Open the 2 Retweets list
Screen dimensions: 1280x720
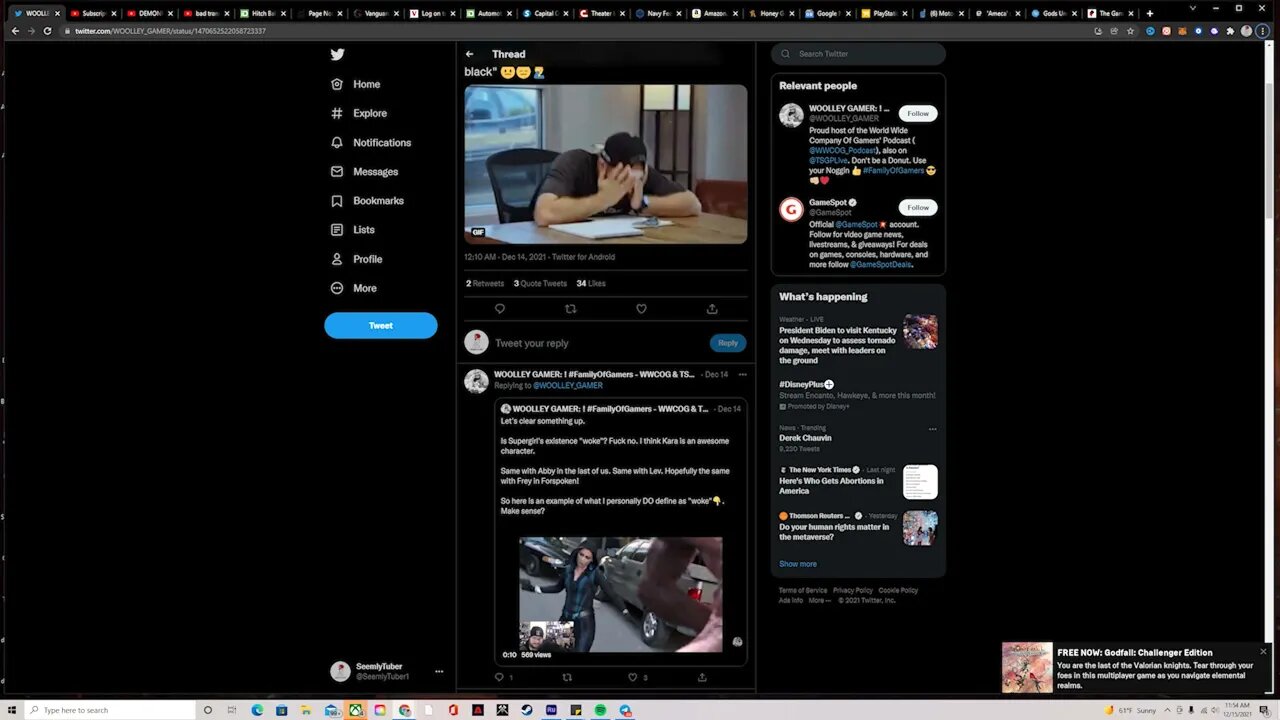point(485,283)
